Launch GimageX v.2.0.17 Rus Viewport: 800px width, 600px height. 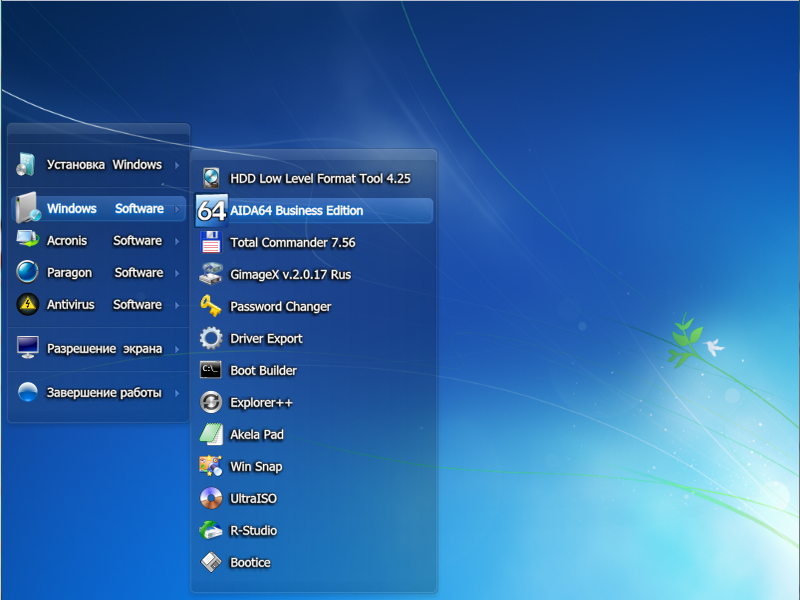314,274
